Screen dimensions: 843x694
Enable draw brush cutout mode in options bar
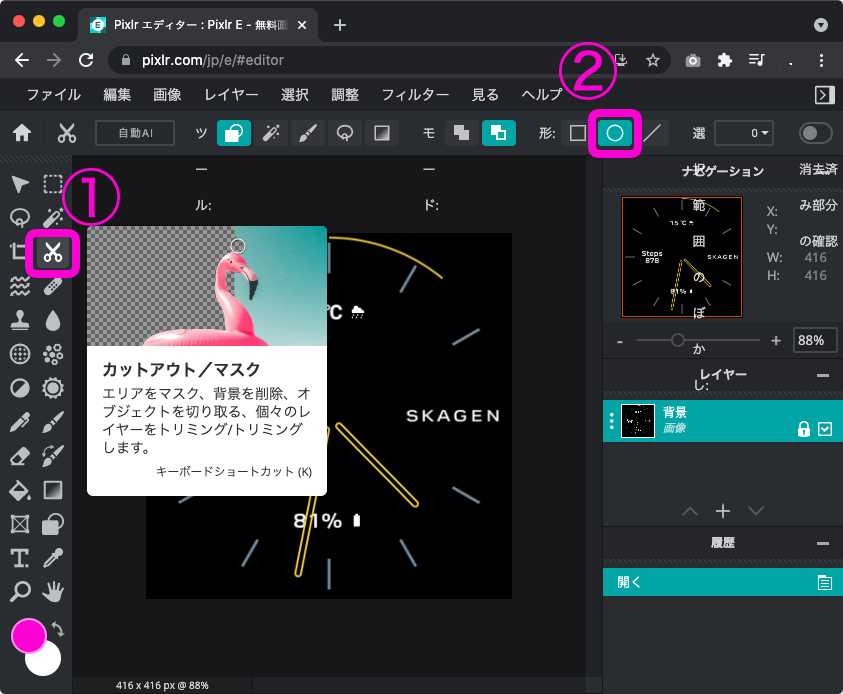click(x=308, y=133)
